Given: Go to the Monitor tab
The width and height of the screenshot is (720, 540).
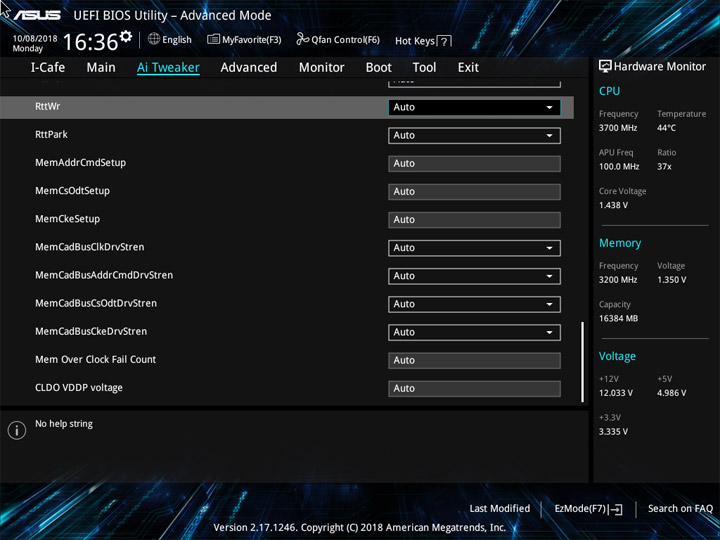Looking at the screenshot, I should pos(321,68).
